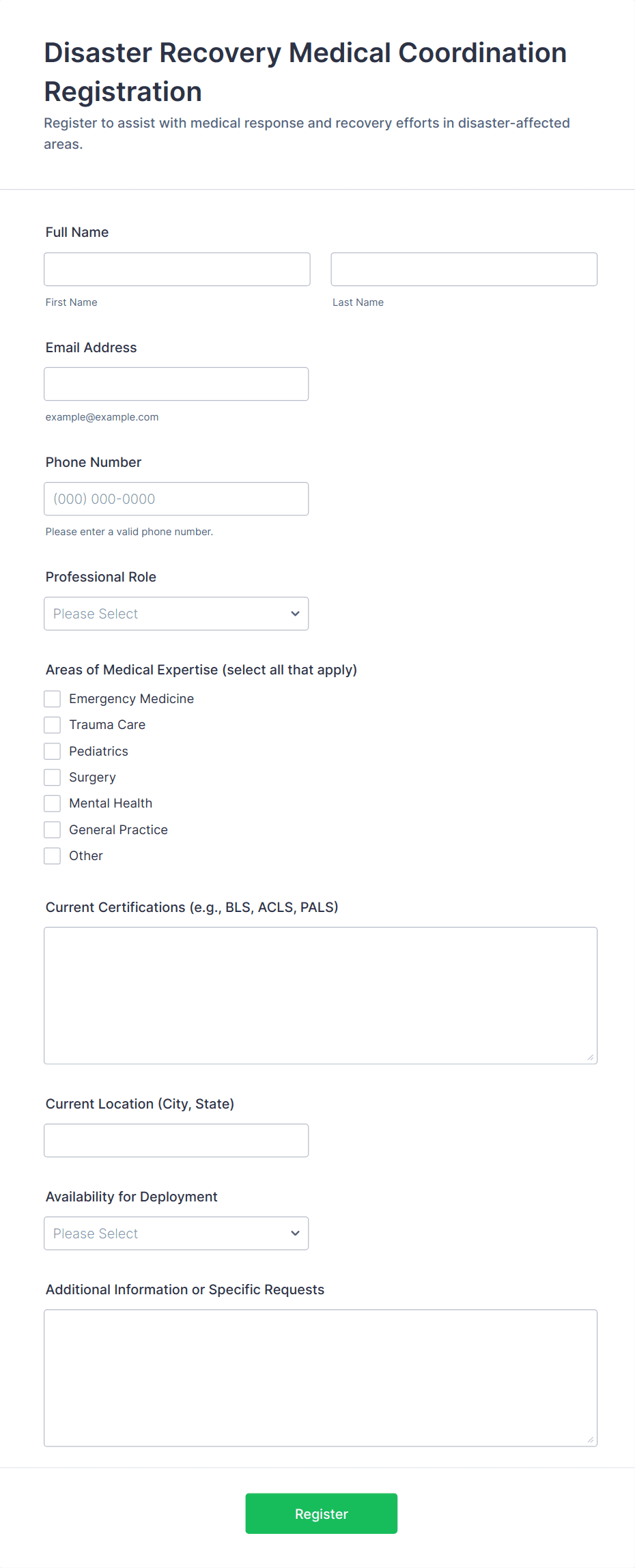Image resolution: width=635 pixels, height=1568 pixels.
Task: Click the Phone Number field
Action: [x=176, y=498]
